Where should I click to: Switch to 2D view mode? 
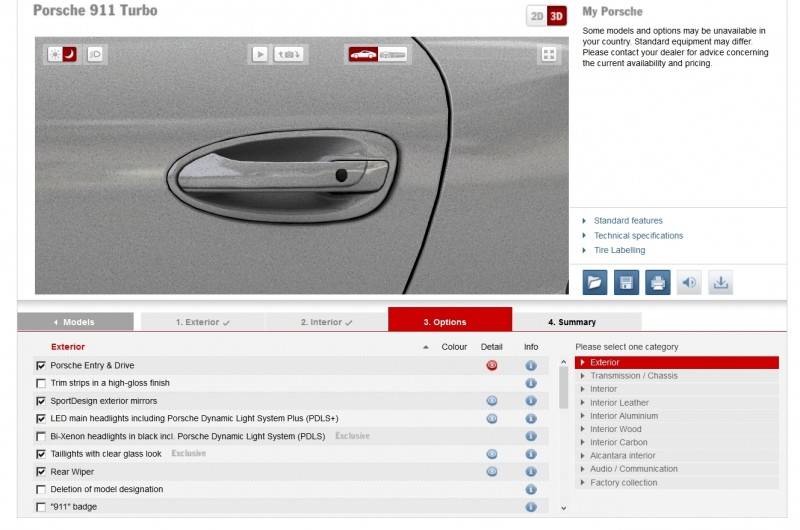coord(537,16)
